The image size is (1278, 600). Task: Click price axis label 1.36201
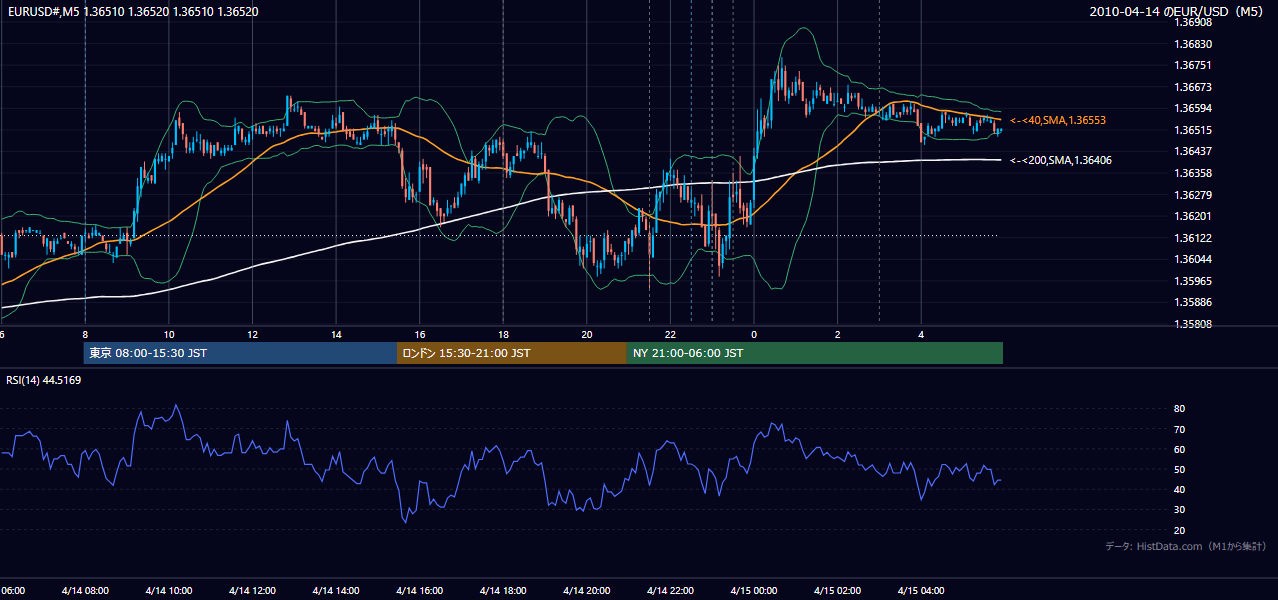(x=1194, y=216)
